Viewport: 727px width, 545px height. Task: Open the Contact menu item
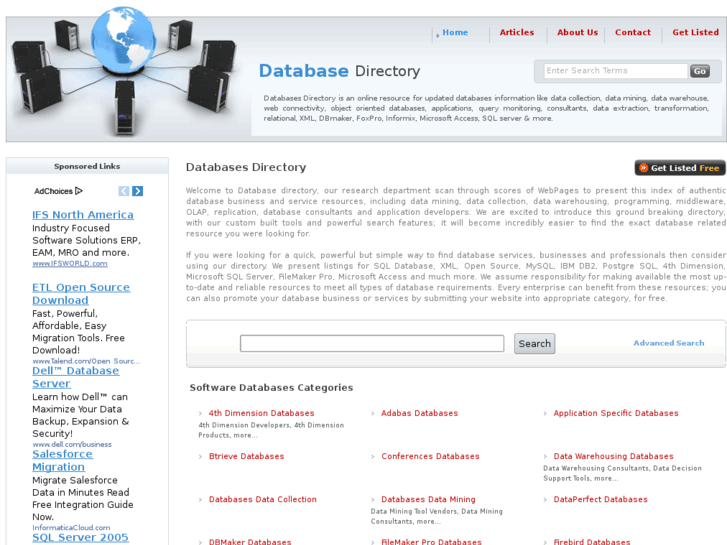point(633,32)
